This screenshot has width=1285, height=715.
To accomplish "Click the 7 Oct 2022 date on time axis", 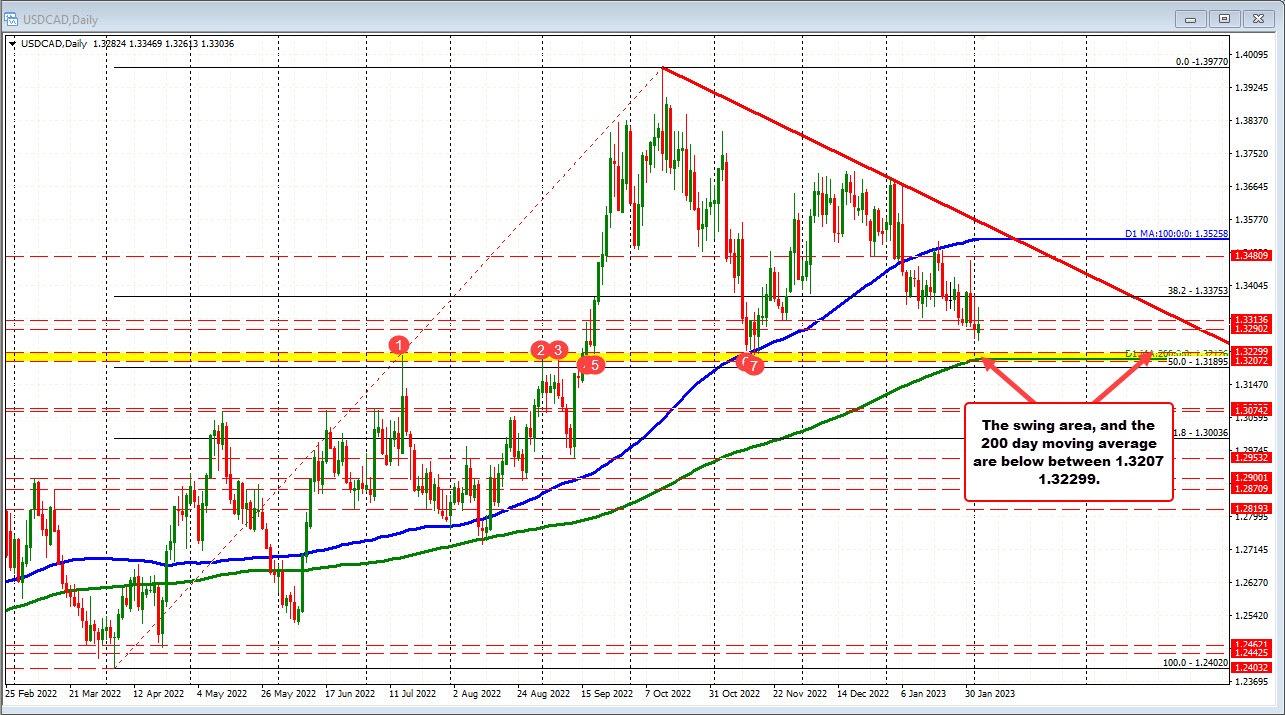I will [x=671, y=692].
